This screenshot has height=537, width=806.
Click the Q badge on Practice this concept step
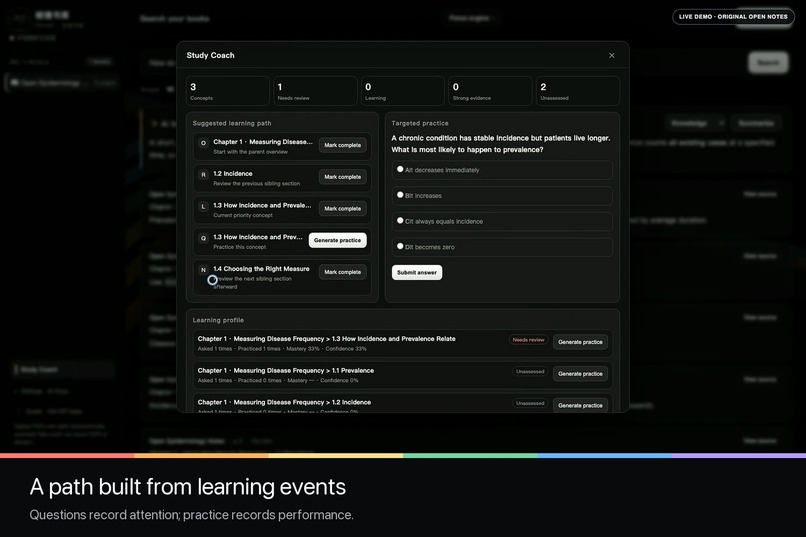point(203,238)
